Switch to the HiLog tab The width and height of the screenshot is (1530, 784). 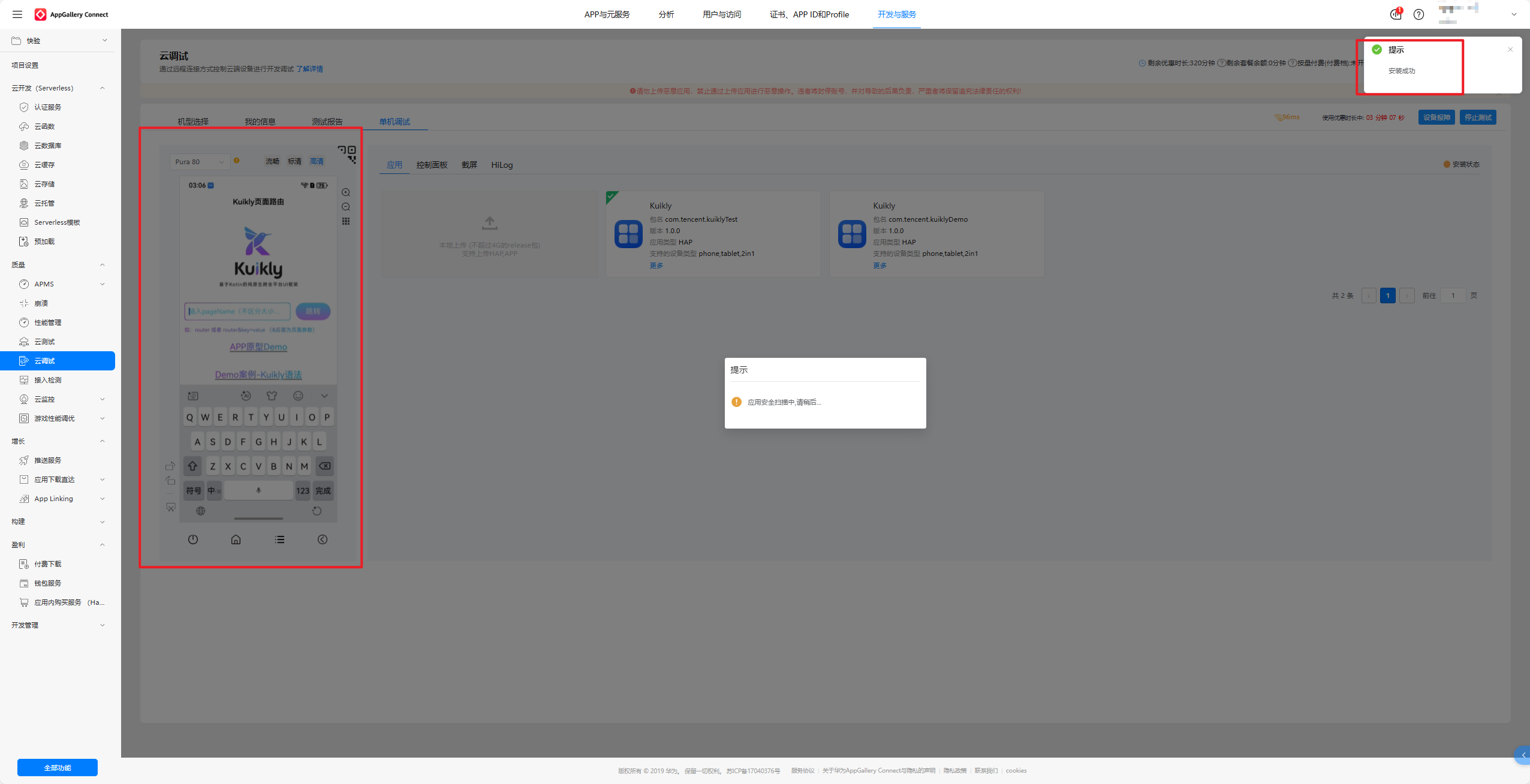(502, 165)
